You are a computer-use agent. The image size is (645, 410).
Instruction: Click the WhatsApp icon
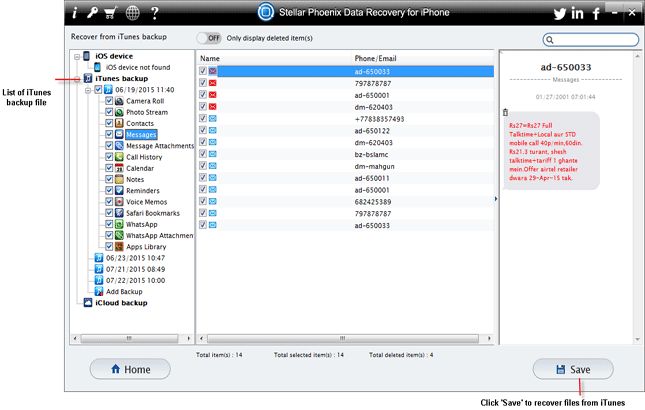point(119,224)
